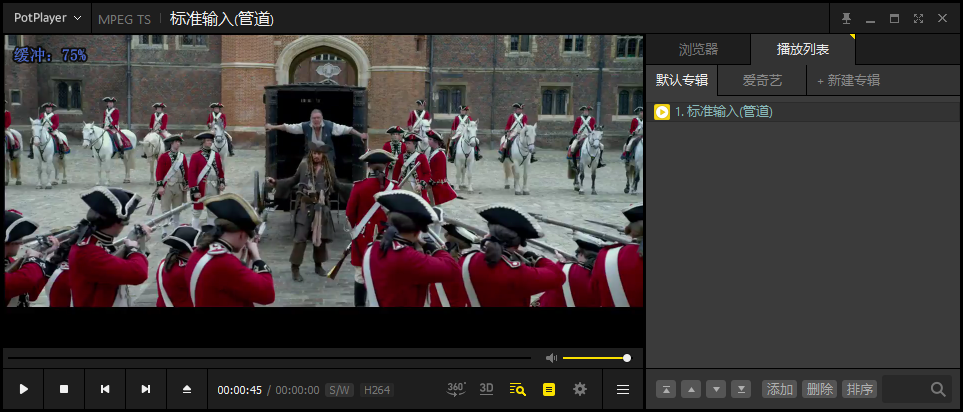The image size is (963, 412).
Task: Toggle 360 degree video mode
Action: [x=456, y=389]
